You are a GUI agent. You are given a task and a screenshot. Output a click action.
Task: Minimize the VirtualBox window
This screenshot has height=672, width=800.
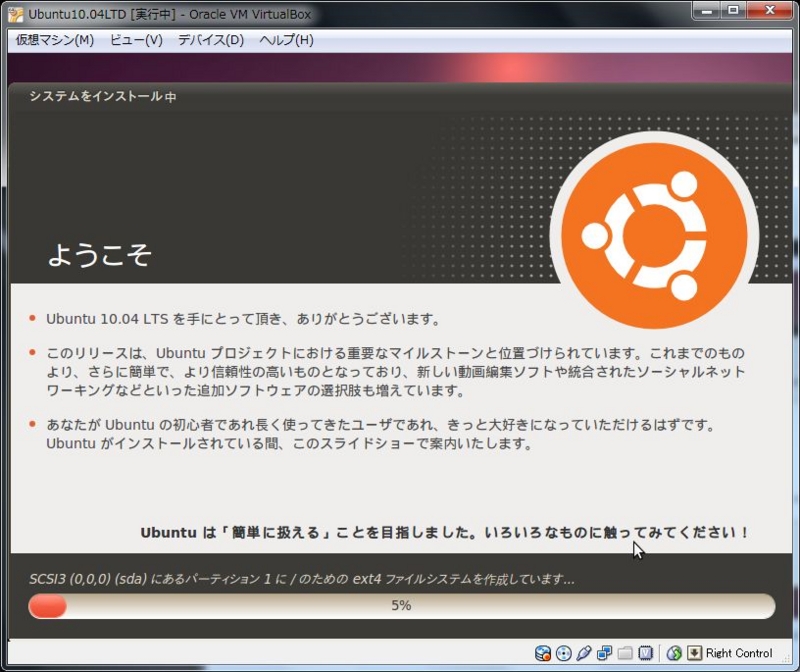coord(707,11)
